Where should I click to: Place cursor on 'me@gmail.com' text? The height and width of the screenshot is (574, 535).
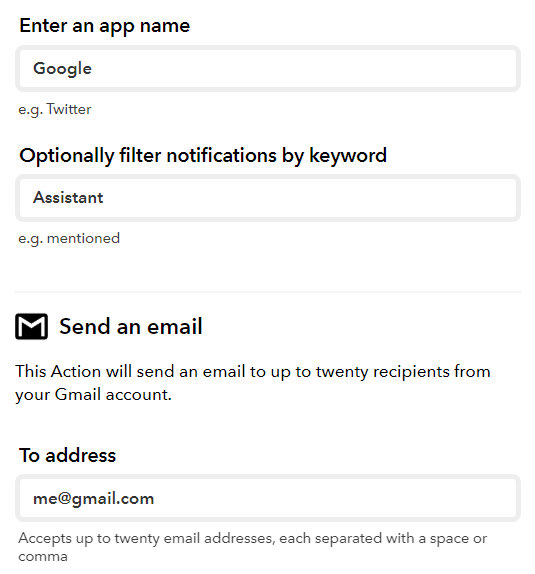click(93, 499)
